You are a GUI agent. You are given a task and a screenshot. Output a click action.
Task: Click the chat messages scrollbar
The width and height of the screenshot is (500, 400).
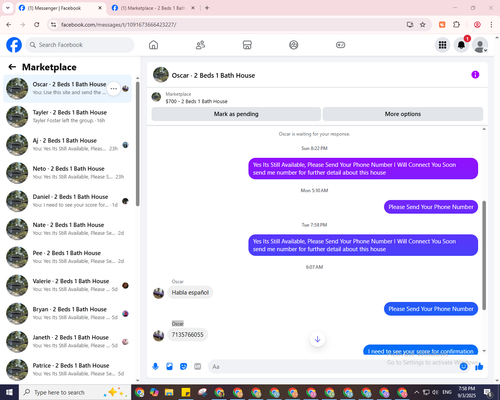[484, 255]
